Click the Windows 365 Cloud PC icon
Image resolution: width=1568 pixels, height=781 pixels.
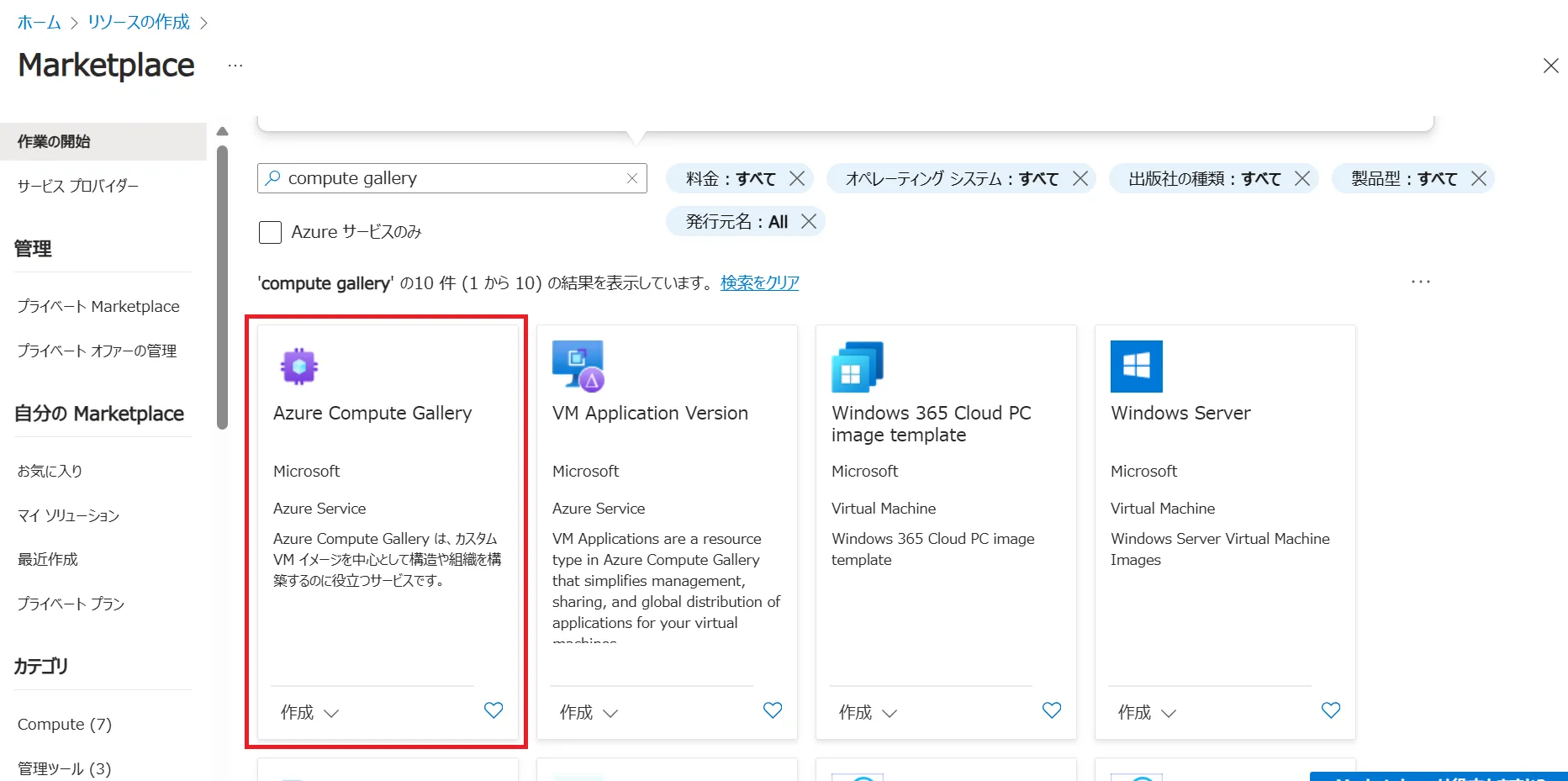[x=858, y=367]
